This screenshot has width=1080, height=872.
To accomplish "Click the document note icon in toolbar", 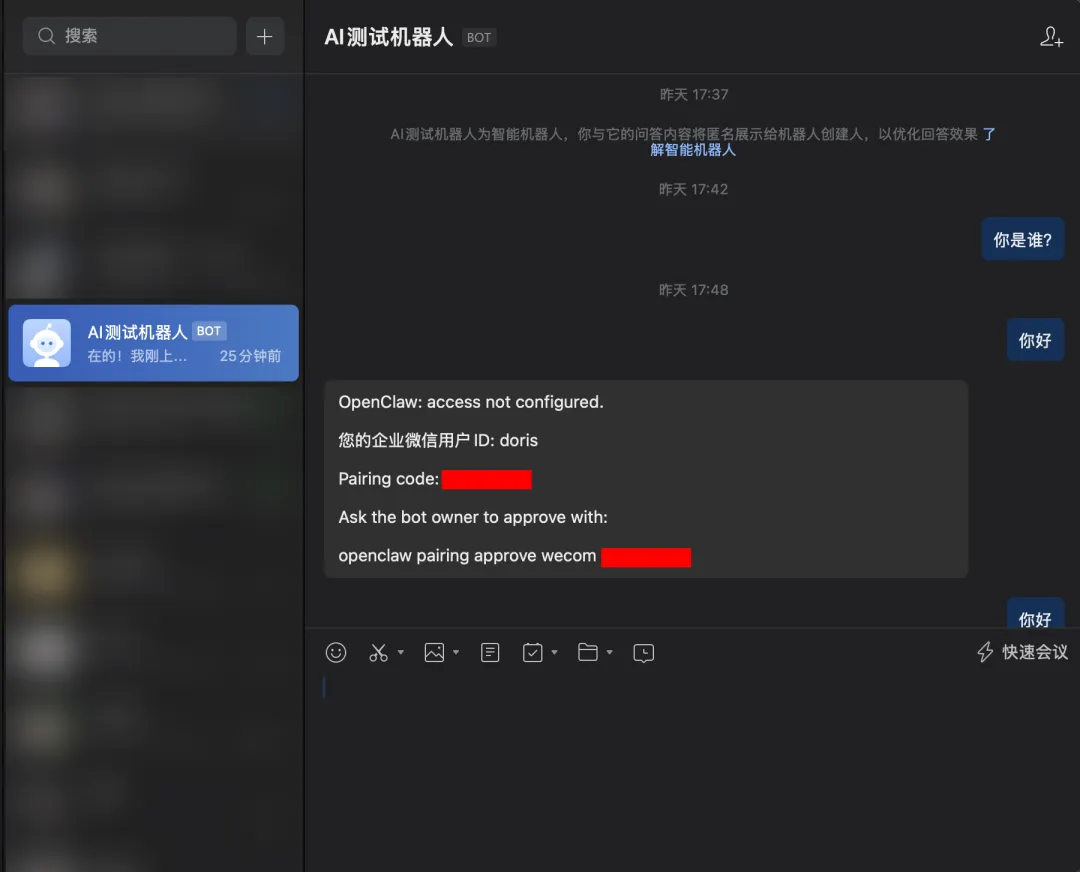I will tap(490, 652).
